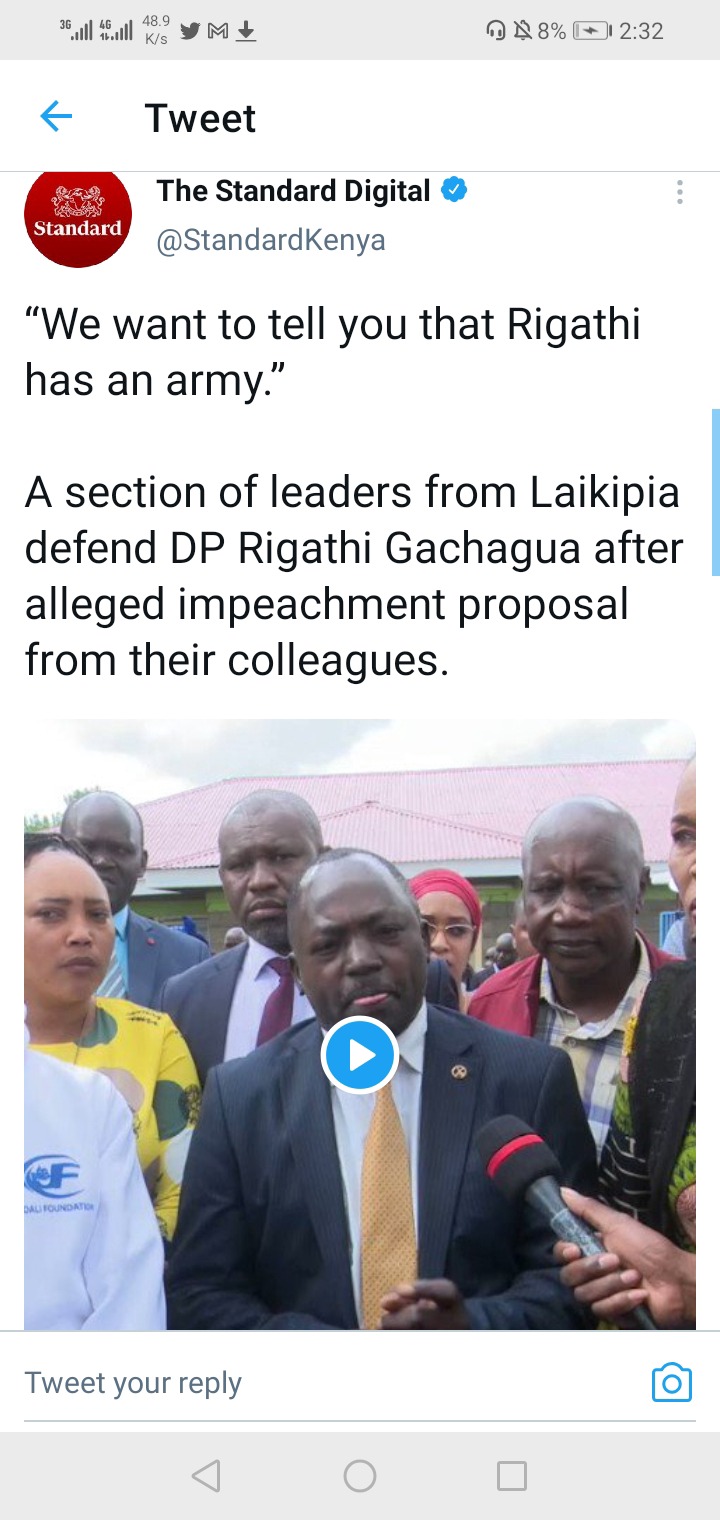720x1520 pixels.
Task: Open the tweet overflow three-dot menu
Action: click(x=680, y=192)
